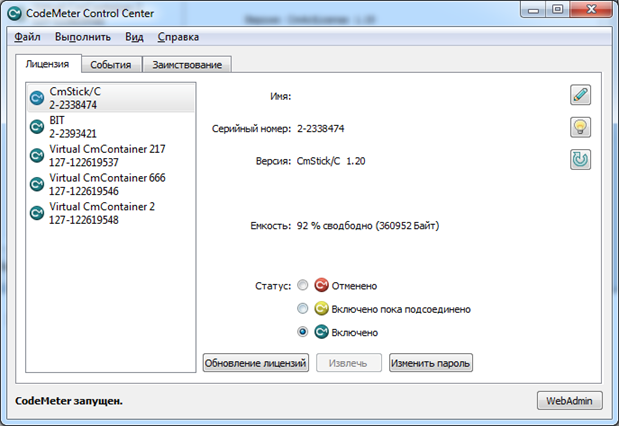Click the red Отменено status icon

(321, 285)
